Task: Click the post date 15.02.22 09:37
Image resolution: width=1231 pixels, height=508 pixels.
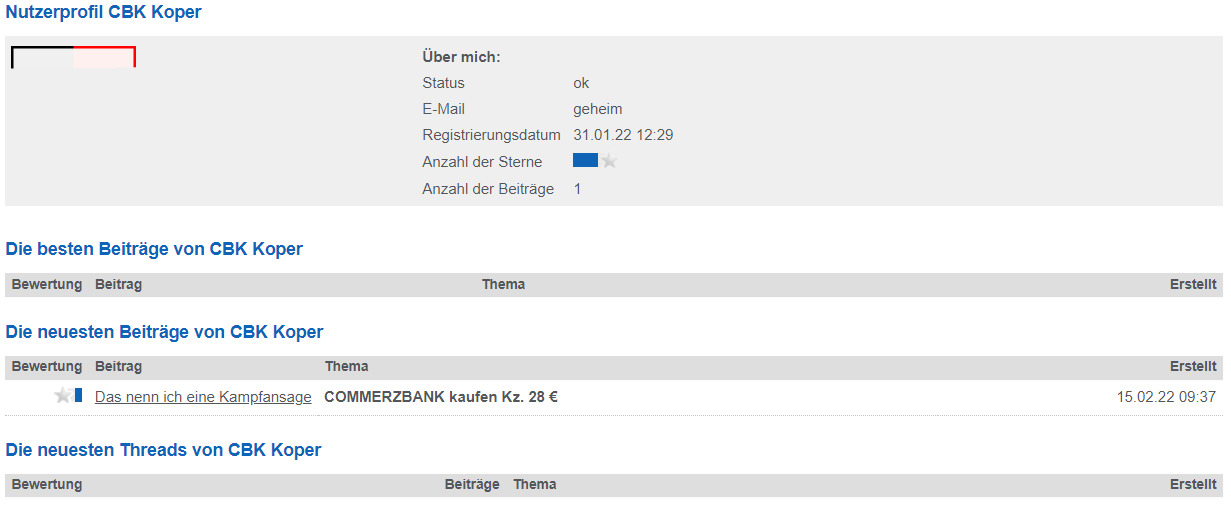Action: tap(1166, 397)
